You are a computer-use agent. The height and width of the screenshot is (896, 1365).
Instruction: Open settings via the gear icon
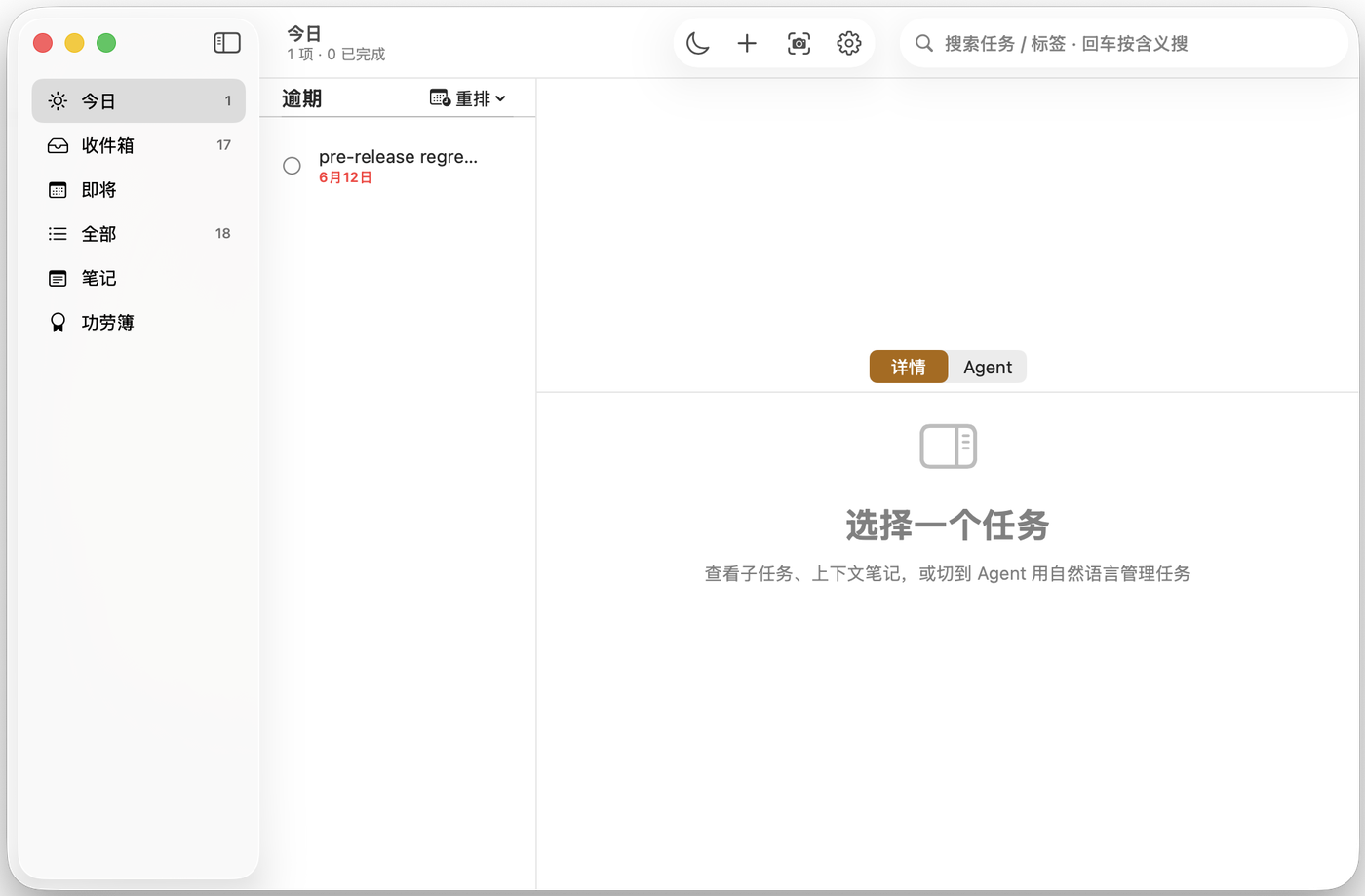[849, 43]
